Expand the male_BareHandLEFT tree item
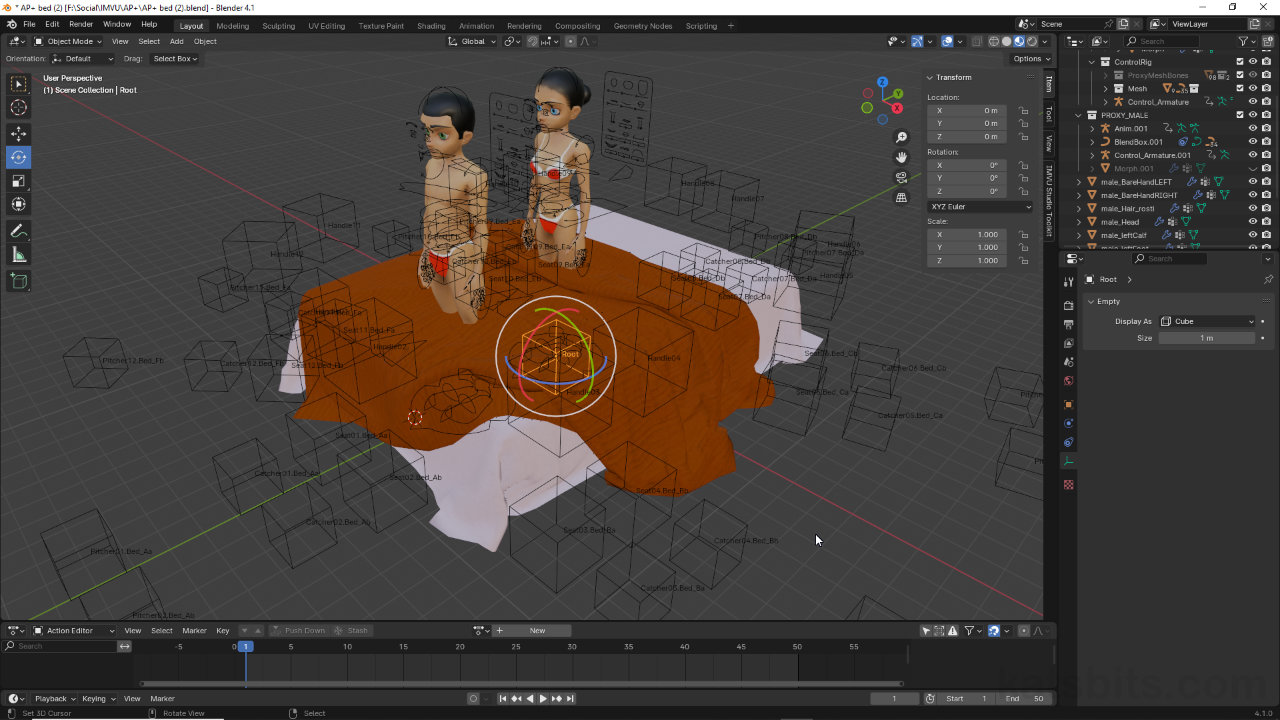 coord(1079,182)
